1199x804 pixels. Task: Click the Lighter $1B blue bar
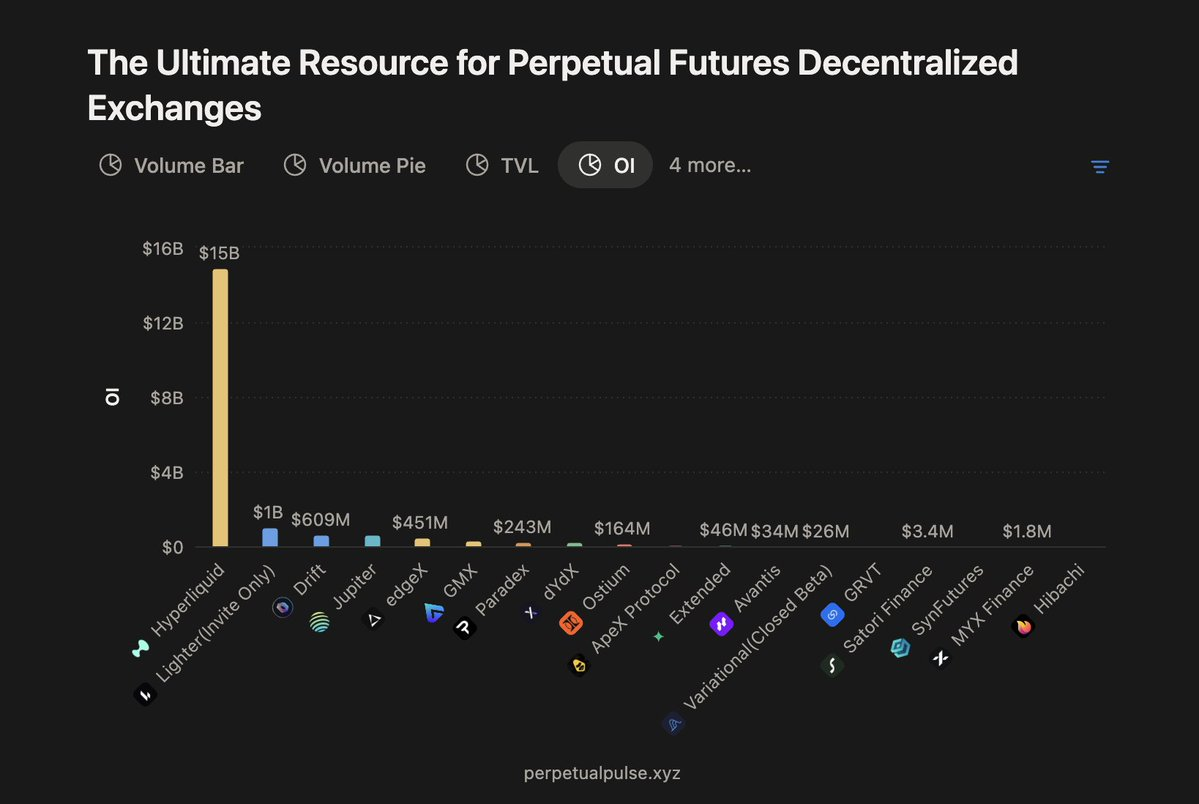270,537
